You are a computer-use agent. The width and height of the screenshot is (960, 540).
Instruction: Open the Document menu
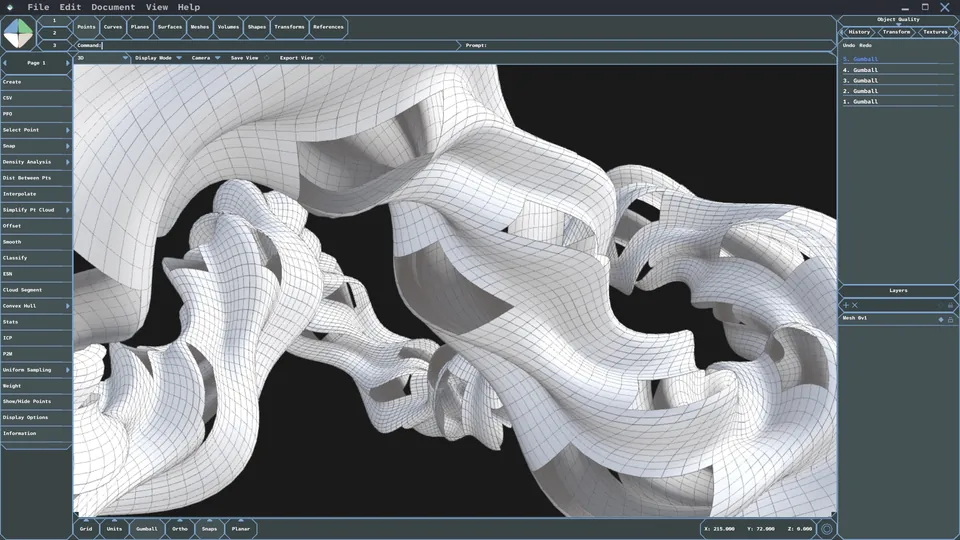coord(113,7)
